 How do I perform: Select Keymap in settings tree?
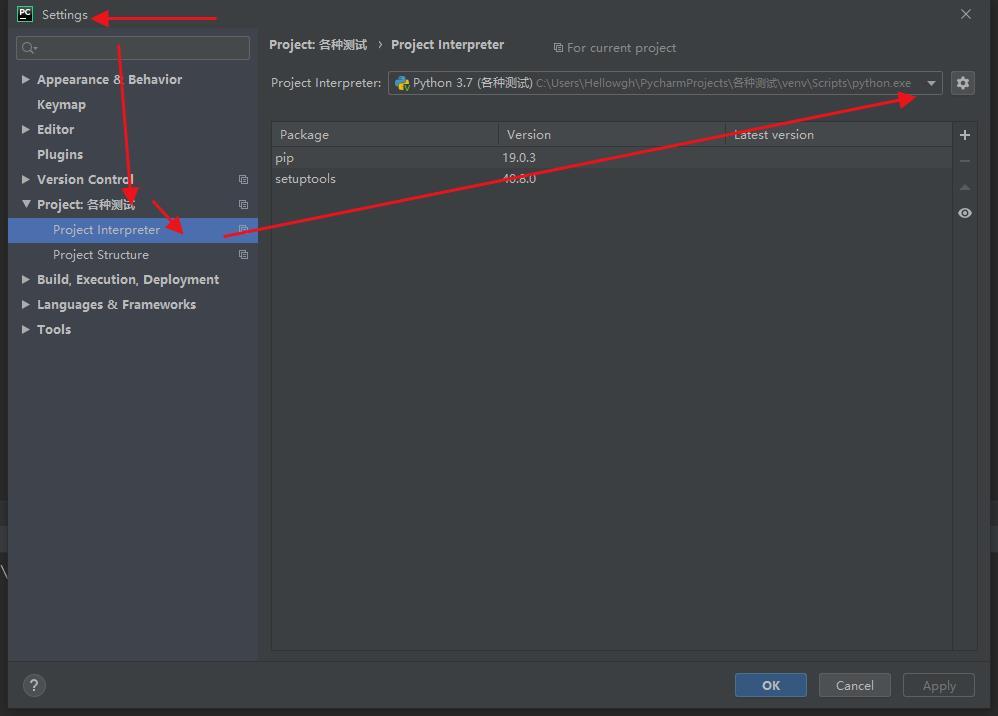point(61,104)
